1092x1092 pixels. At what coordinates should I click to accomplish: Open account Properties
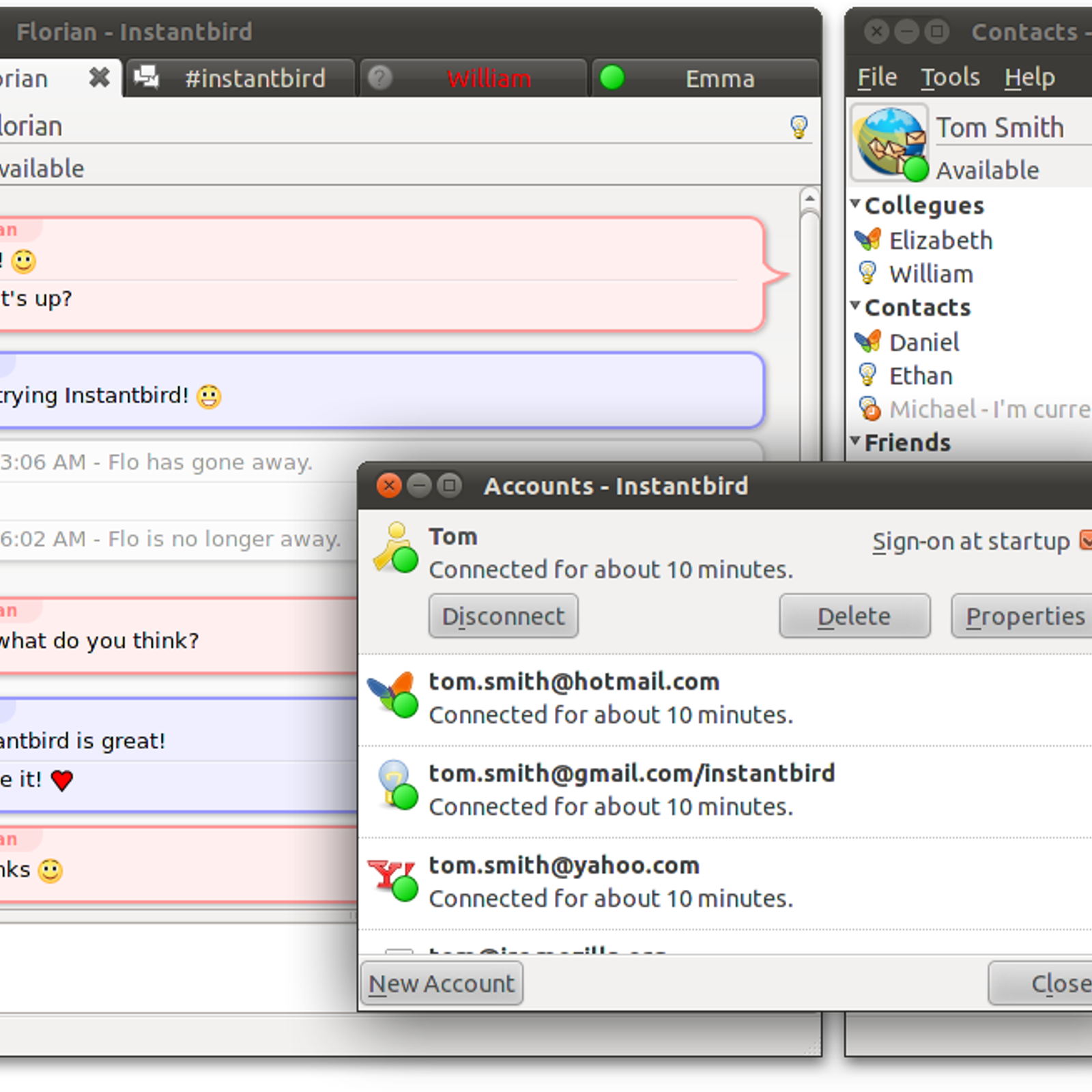[1022, 616]
